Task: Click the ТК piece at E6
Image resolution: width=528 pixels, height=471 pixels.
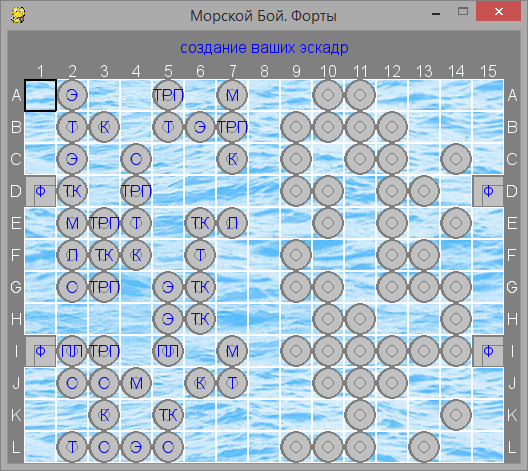Action: 200,223
